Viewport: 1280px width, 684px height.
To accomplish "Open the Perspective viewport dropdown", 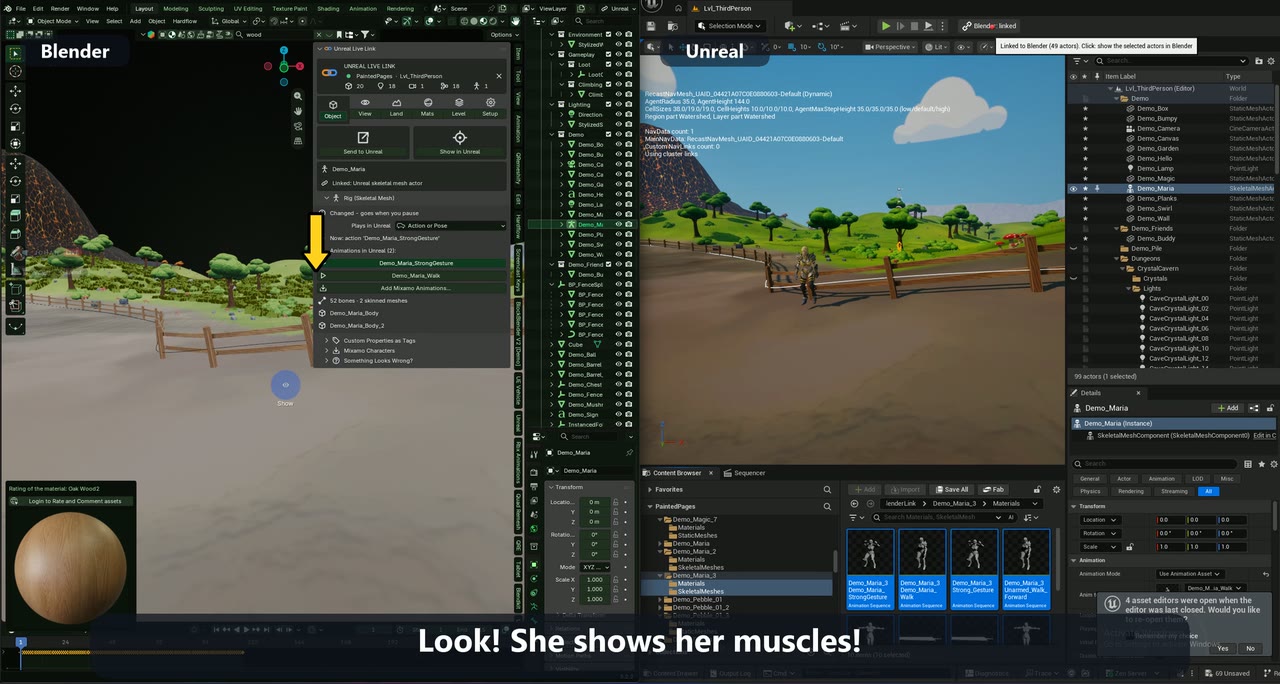I will 890,47.
